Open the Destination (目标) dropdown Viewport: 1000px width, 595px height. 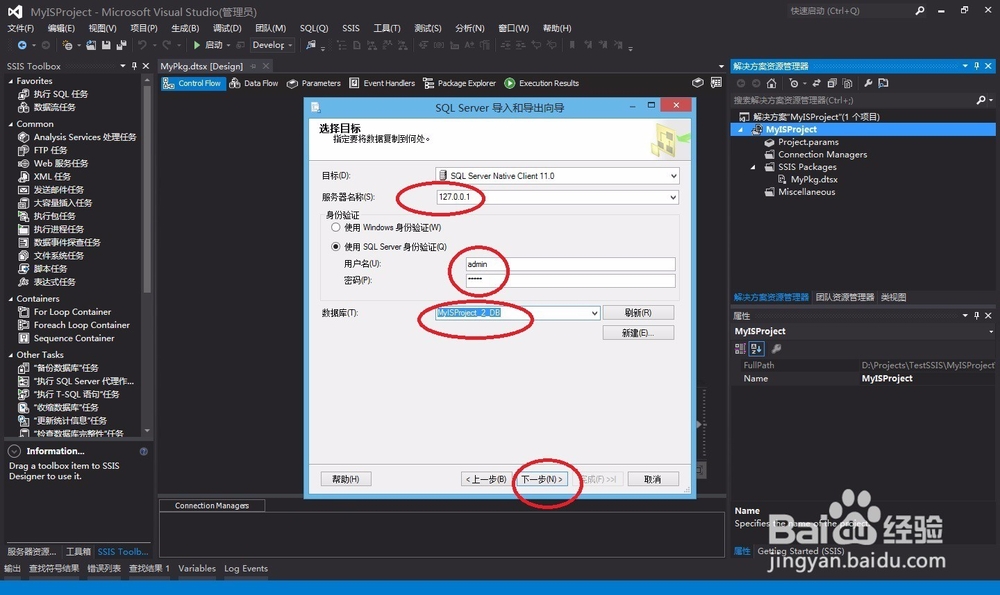[x=673, y=176]
